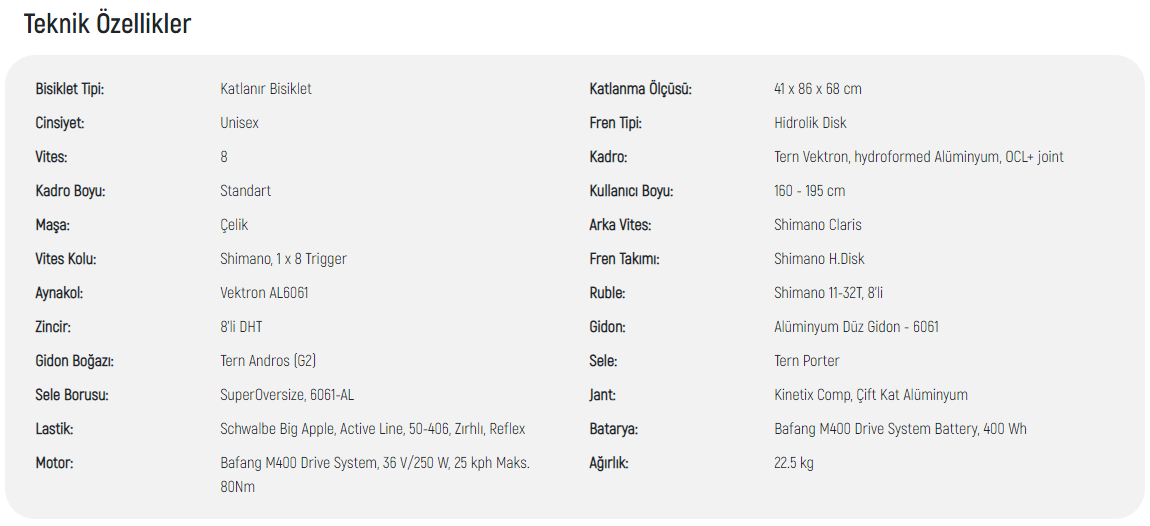Select the 22.5 kg weight value
The width and height of the screenshot is (1150, 526).
click(794, 463)
